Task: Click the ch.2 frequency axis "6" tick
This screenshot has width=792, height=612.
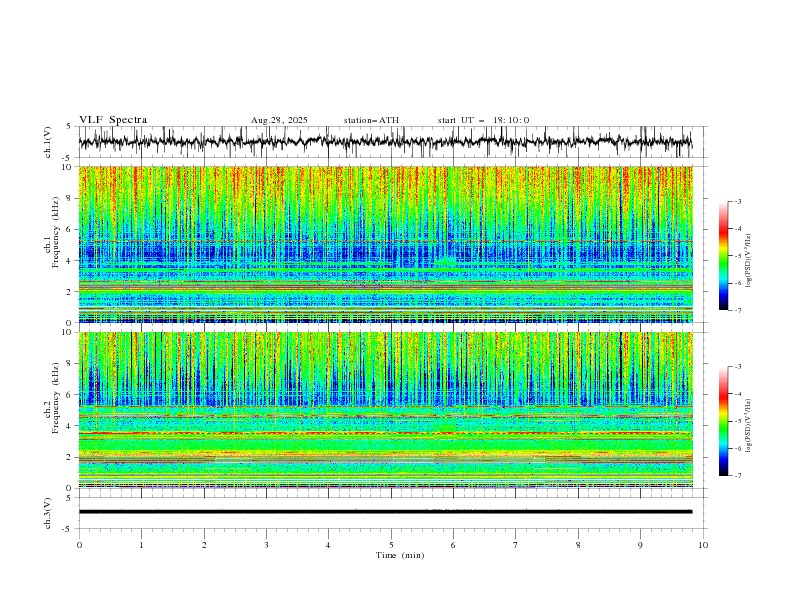Action: [x=69, y=395]
